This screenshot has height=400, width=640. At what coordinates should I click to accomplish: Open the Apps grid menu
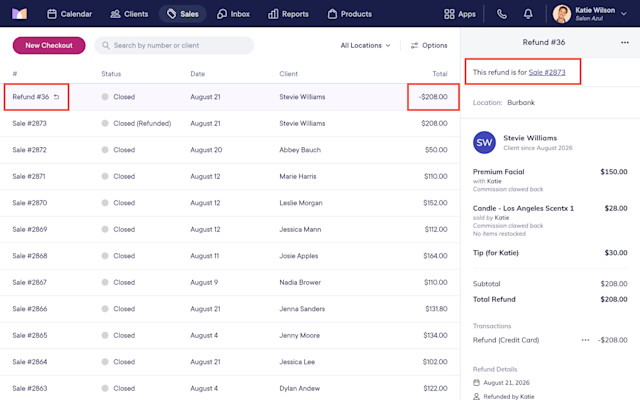coord(460,14)
